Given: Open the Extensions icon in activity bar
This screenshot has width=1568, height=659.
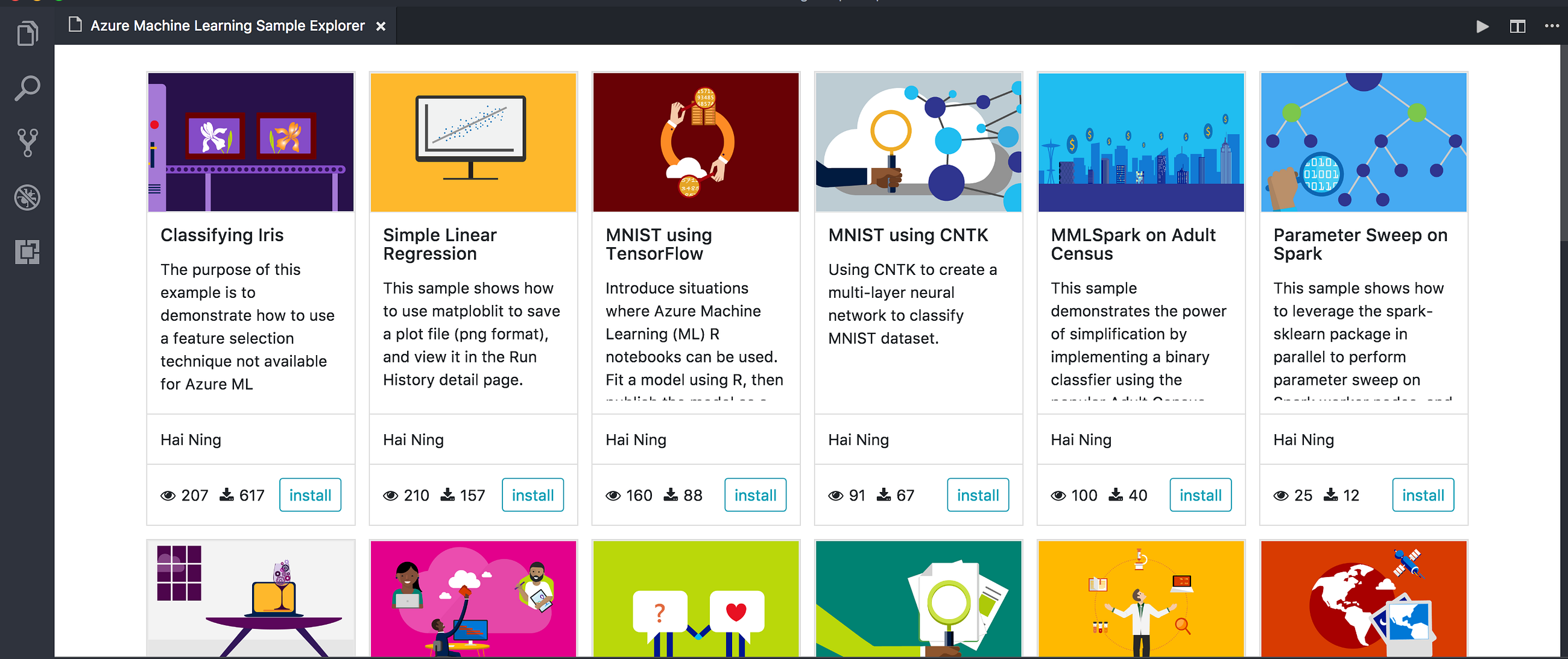Looking at the screenshot, I should click(27, 251).
